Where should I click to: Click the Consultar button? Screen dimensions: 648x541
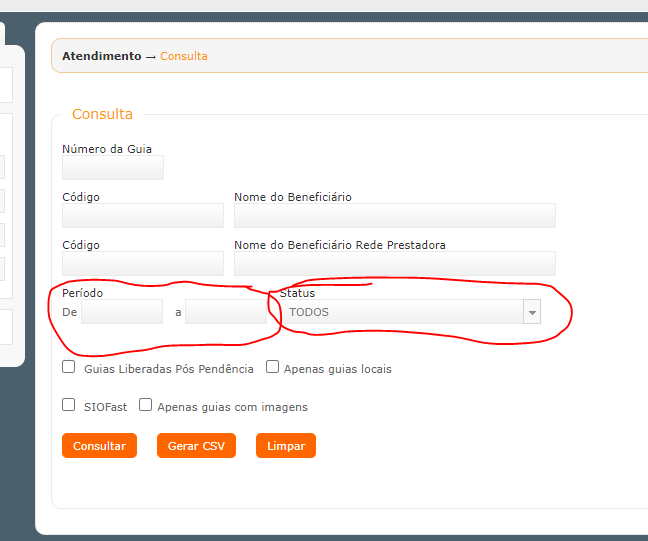point(99,446)
